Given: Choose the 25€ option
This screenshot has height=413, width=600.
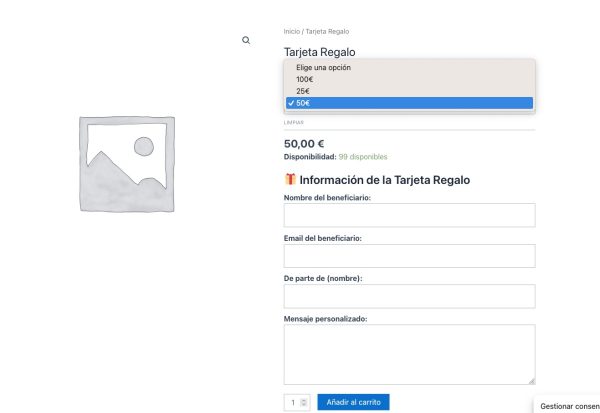Looking at the screenshot, I should pos(302,91).
